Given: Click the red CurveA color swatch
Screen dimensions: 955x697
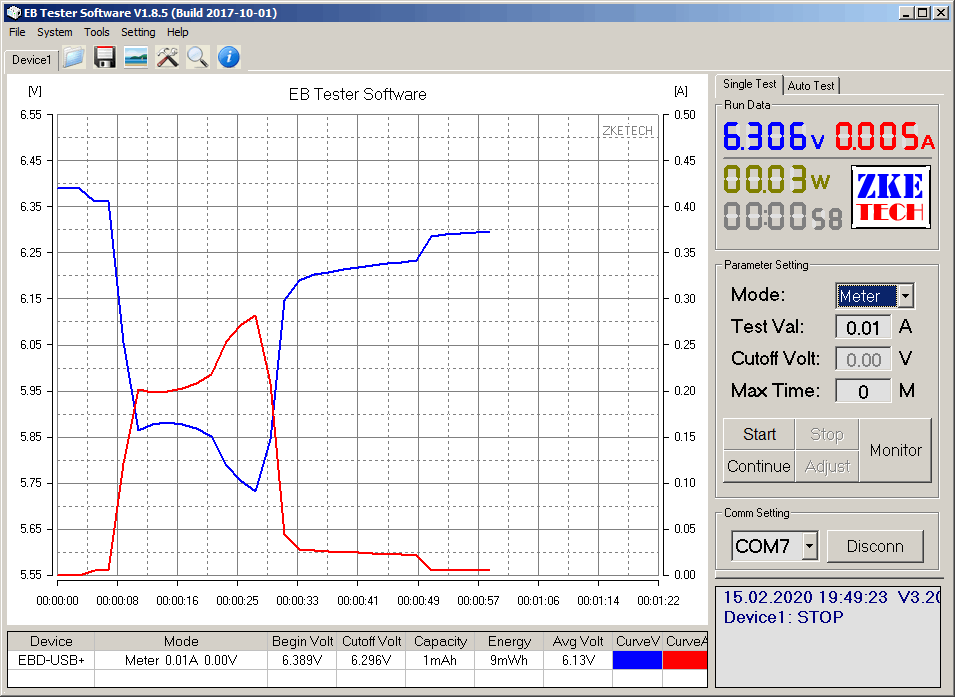Looking at the screenshot, I should (x=685, y=660).
